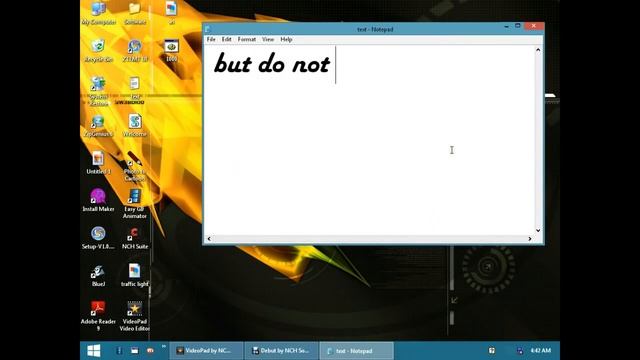
Task: Click the network tray icon near clock
Action: coord(520,351)
